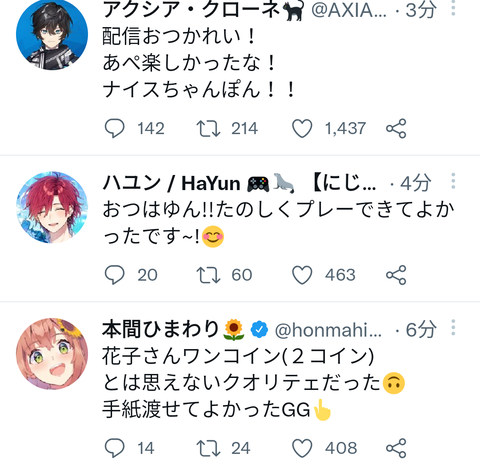The height and width of the screenshot is (465, 480).
Task: Open 本間ひまわり's profile avatar
Action: coord(52,354)
